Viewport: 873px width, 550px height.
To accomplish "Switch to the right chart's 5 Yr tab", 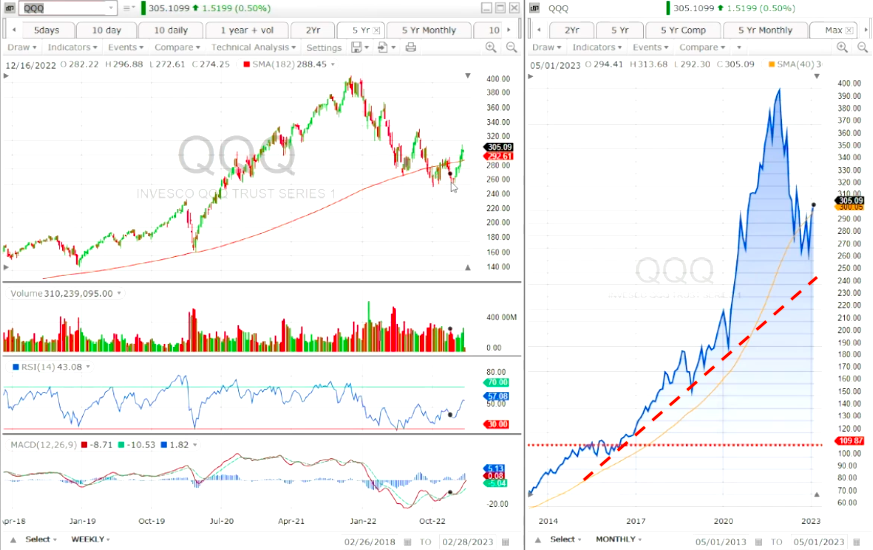I will pos(620,30).
